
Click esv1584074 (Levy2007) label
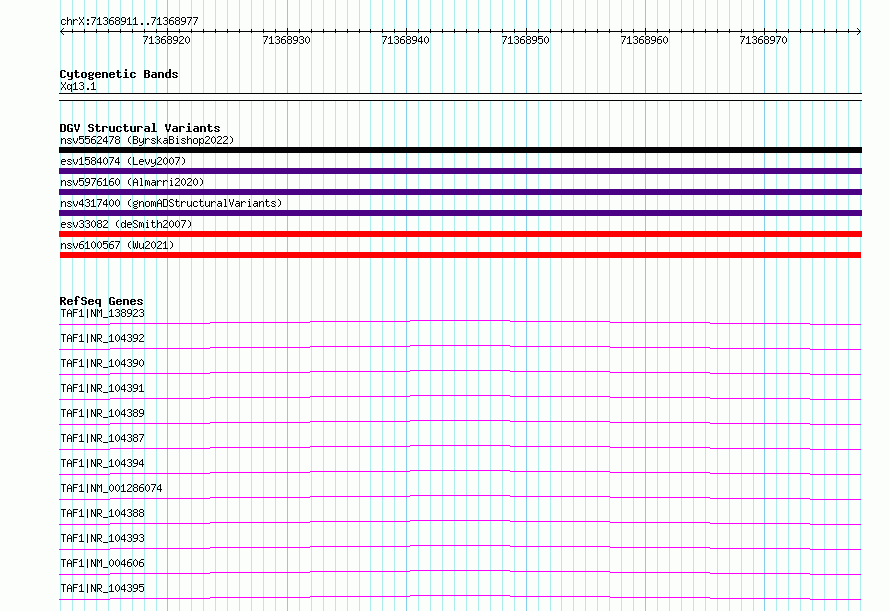123,161
